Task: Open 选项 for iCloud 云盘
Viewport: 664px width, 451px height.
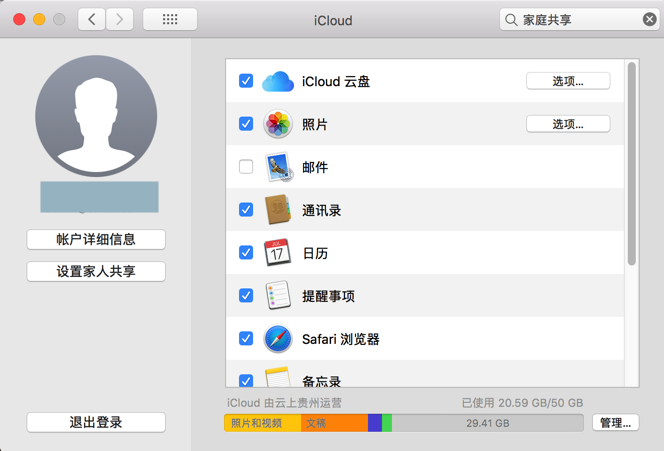Action: (x=568, y=81)
